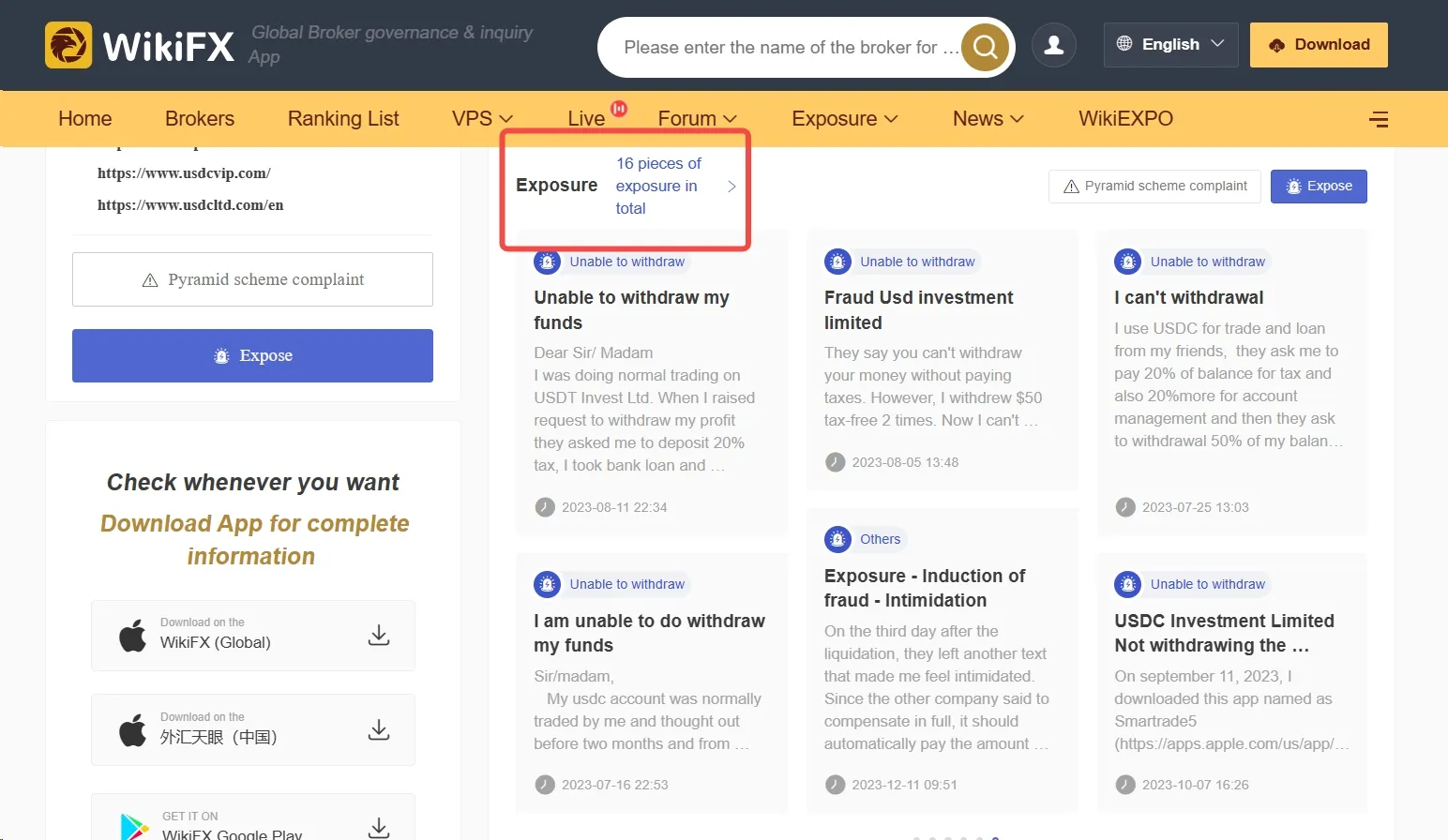The height and width of the screenshot is (840, 1448).
Task: Click the timestamp 2023-07-16 22:53
Action: point(615,785)
